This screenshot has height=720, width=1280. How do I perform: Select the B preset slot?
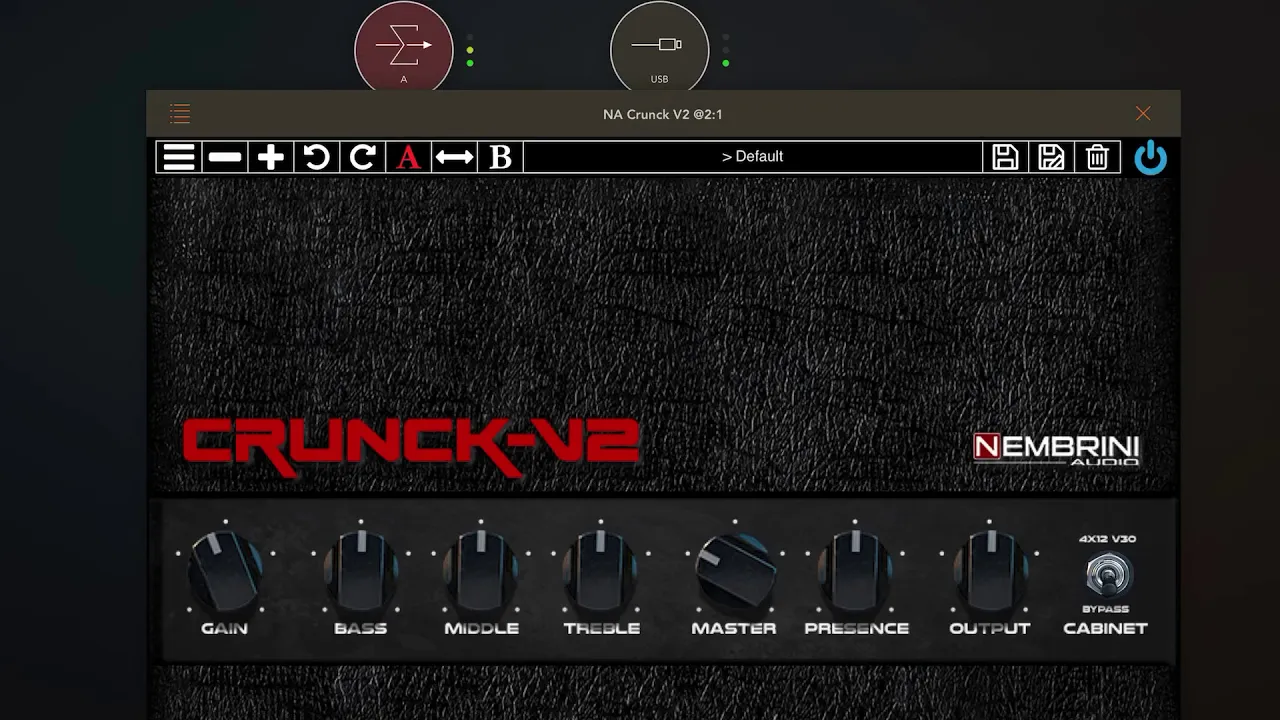[500, 157]
